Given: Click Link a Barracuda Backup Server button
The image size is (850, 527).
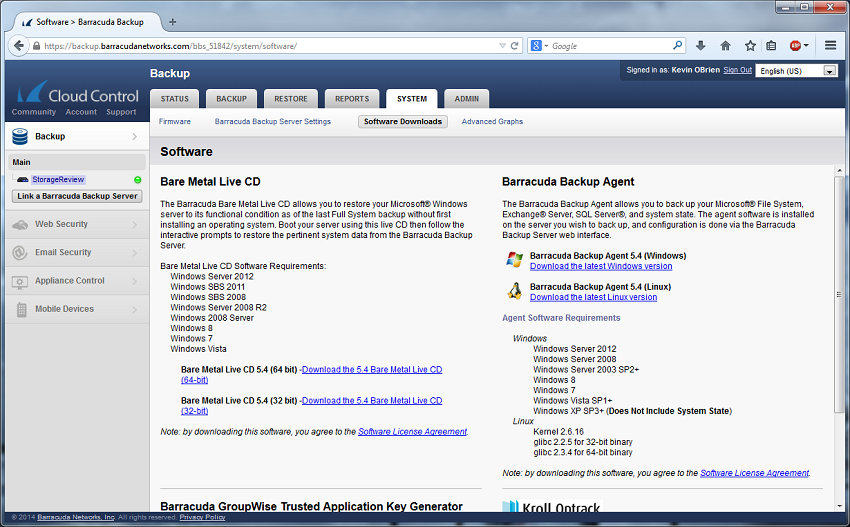Looking at the screenshot, I should [x=77, y=196].
